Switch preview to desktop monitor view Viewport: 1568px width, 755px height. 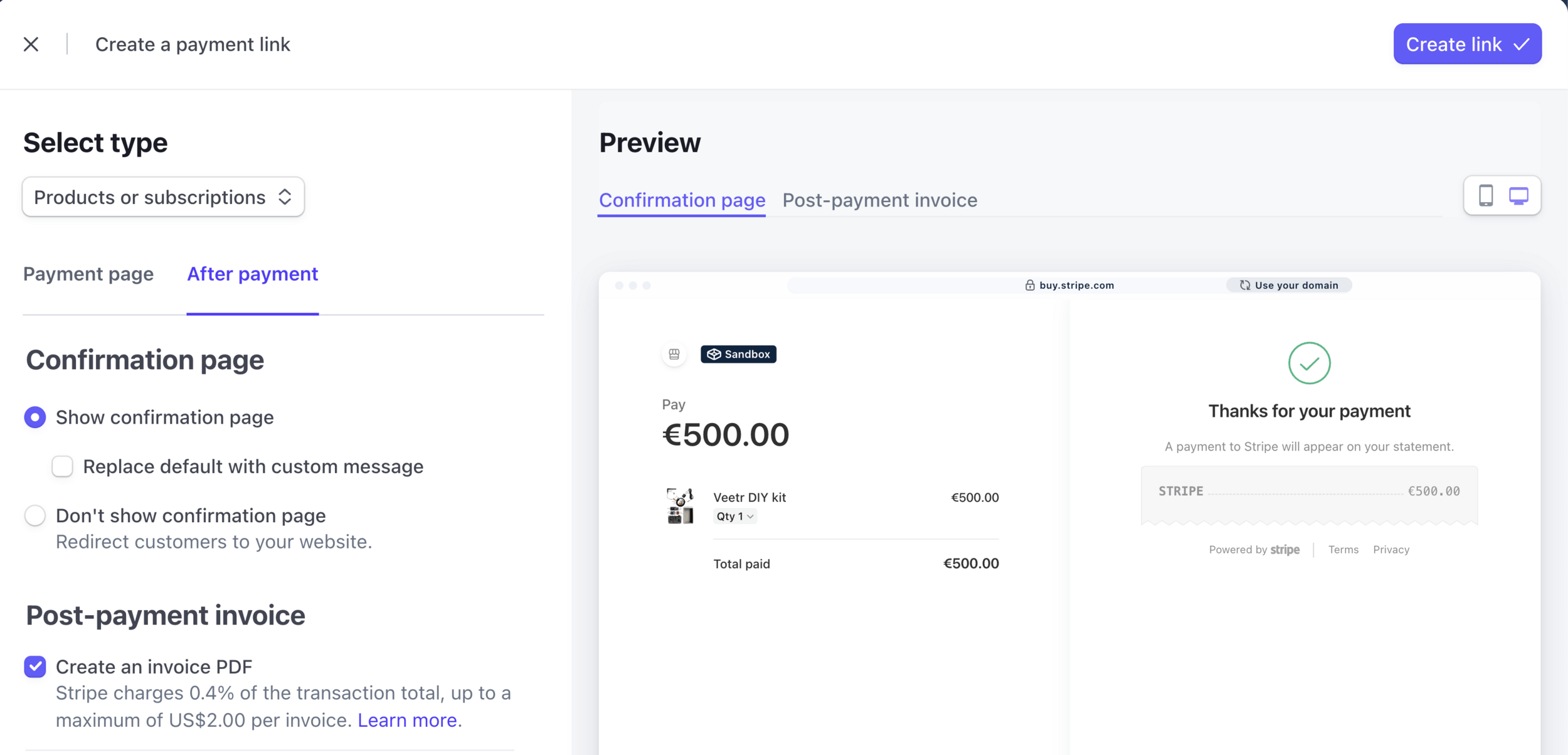click(1518, 196)
